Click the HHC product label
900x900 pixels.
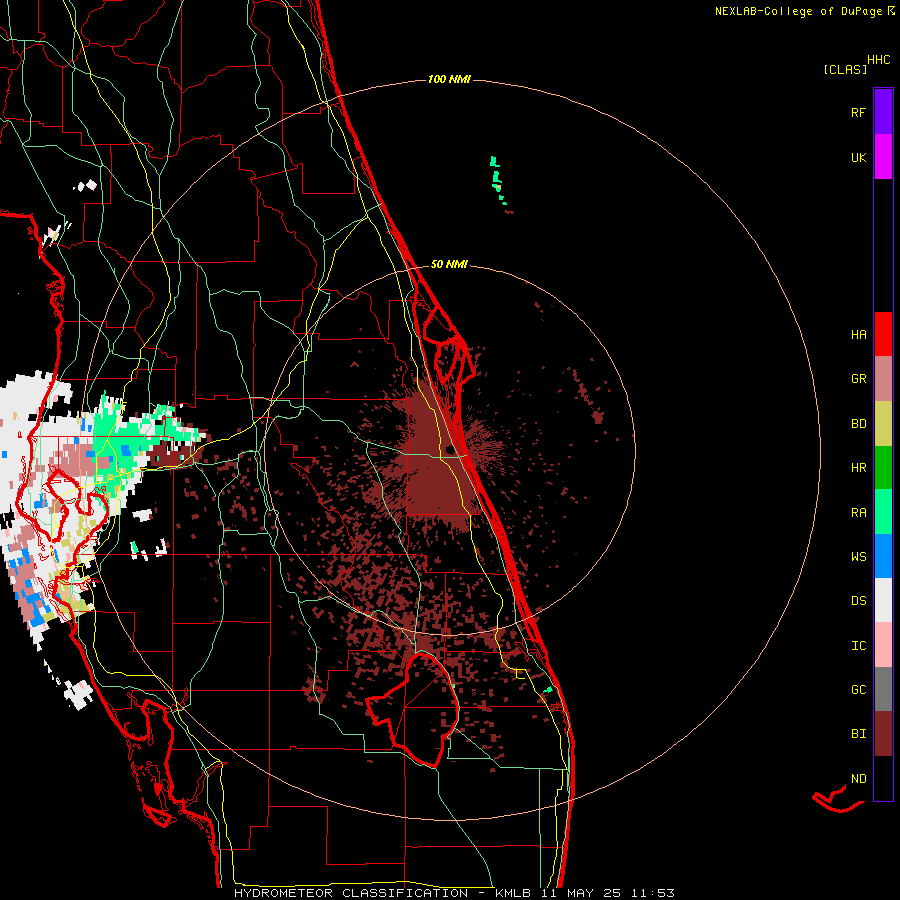point(879,60)
